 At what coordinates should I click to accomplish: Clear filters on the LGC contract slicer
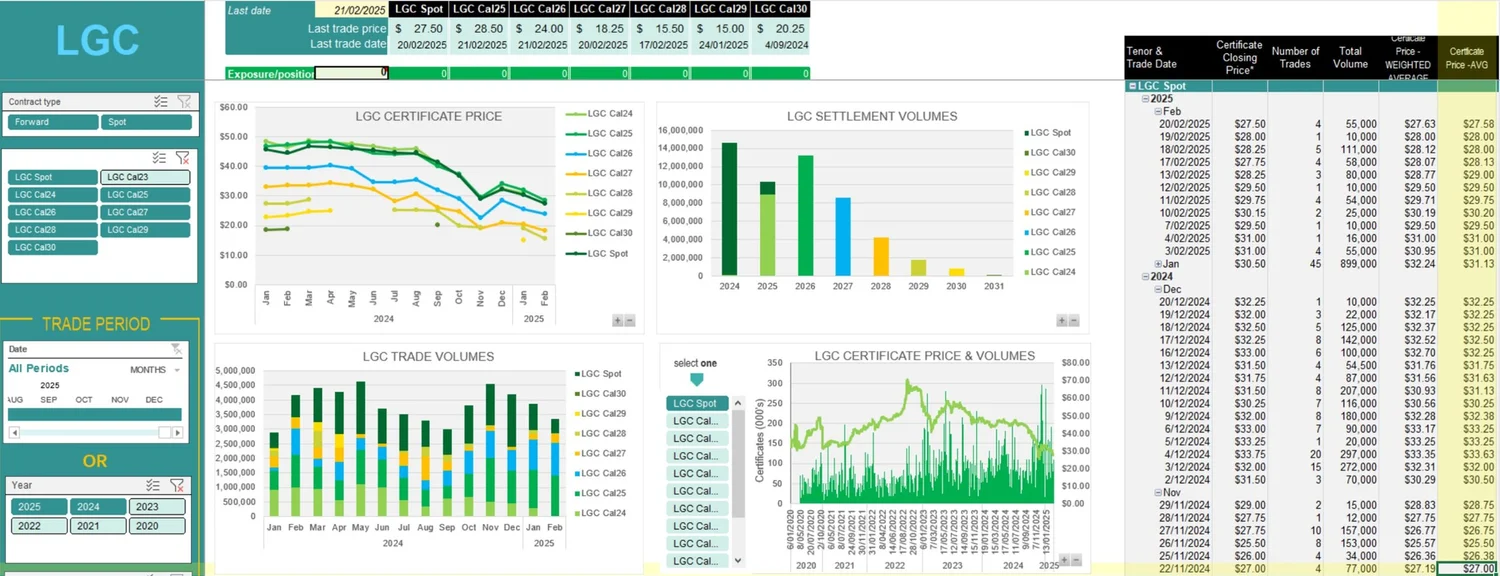pyautogui.click(x=183, y=157)
